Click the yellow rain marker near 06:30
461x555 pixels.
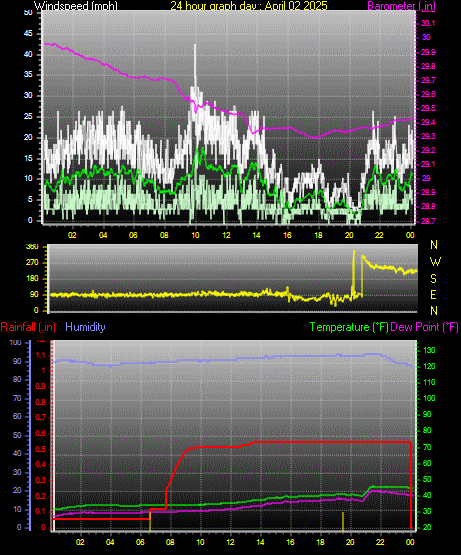tap(150, 520)
